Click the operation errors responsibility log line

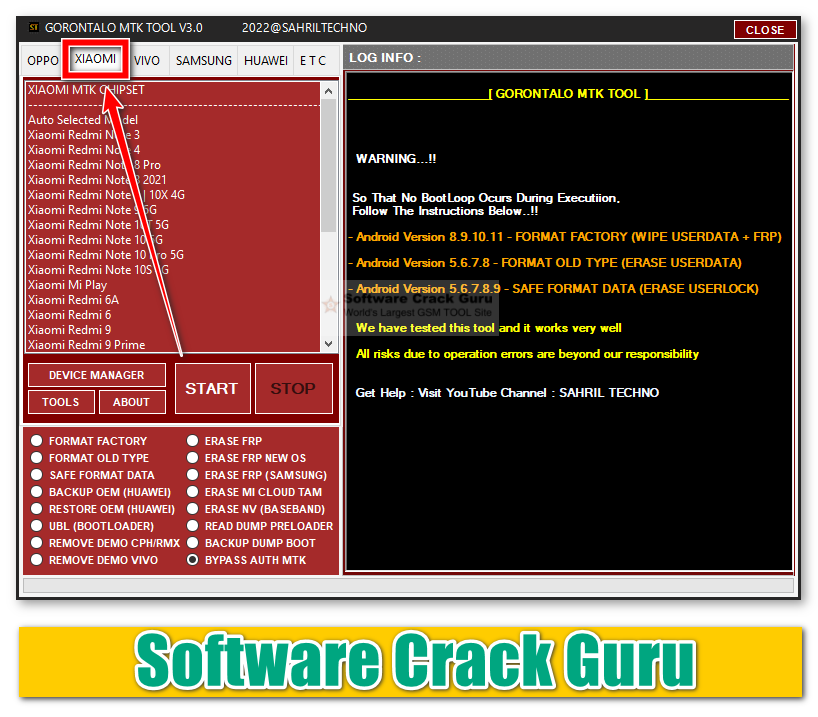tap(527, 354)
